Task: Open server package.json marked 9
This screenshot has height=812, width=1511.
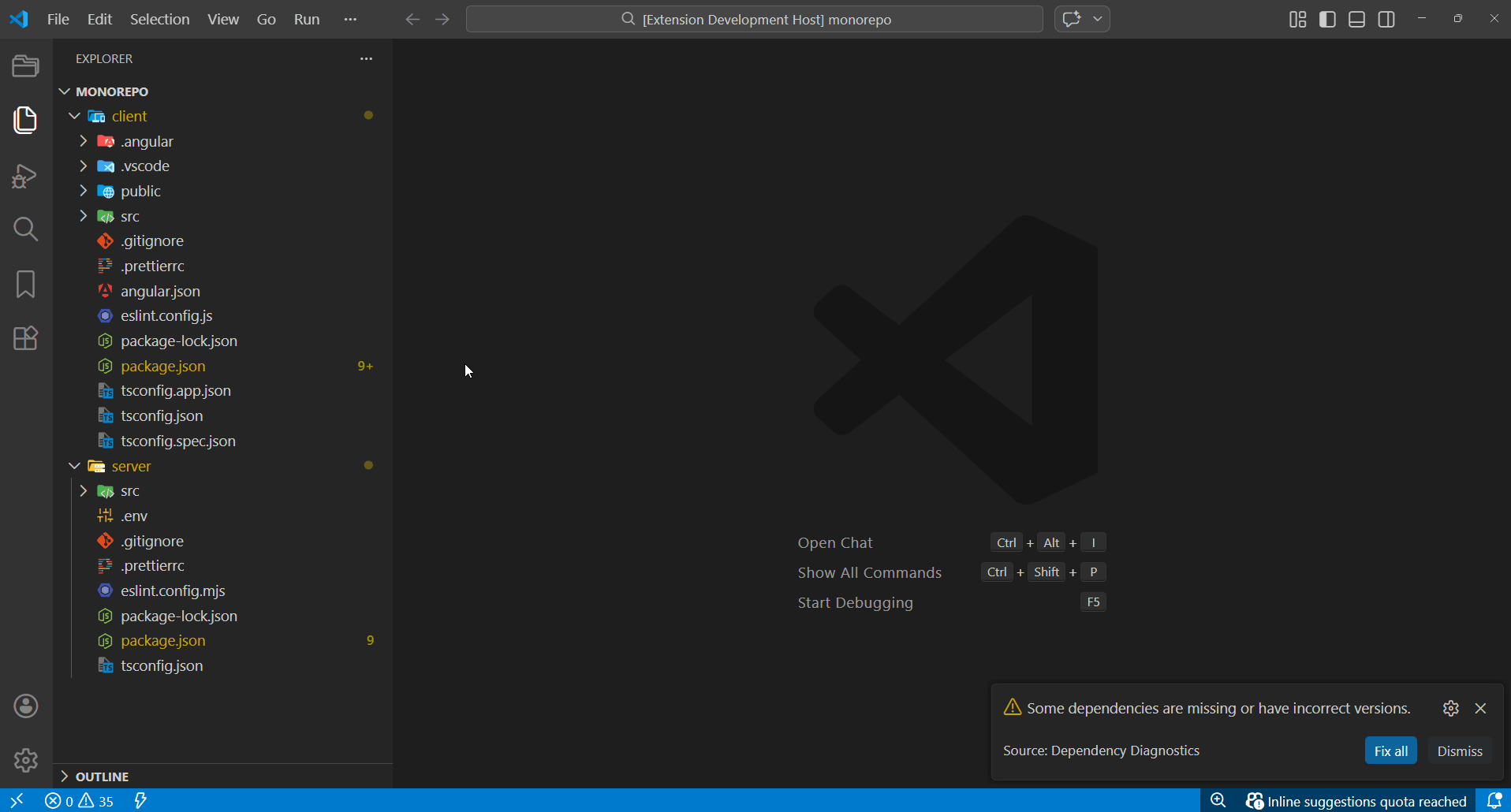Action: click(x=163, y=641)
